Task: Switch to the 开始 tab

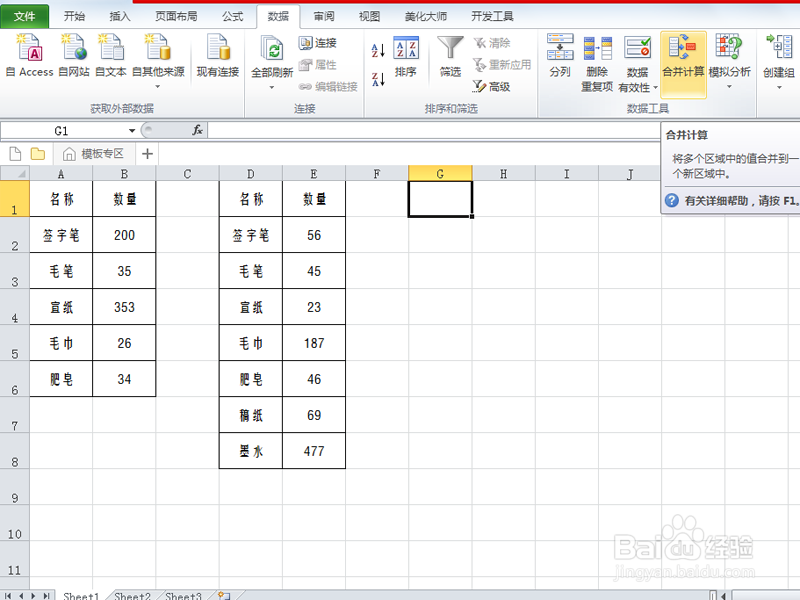Action: [74, 16]
